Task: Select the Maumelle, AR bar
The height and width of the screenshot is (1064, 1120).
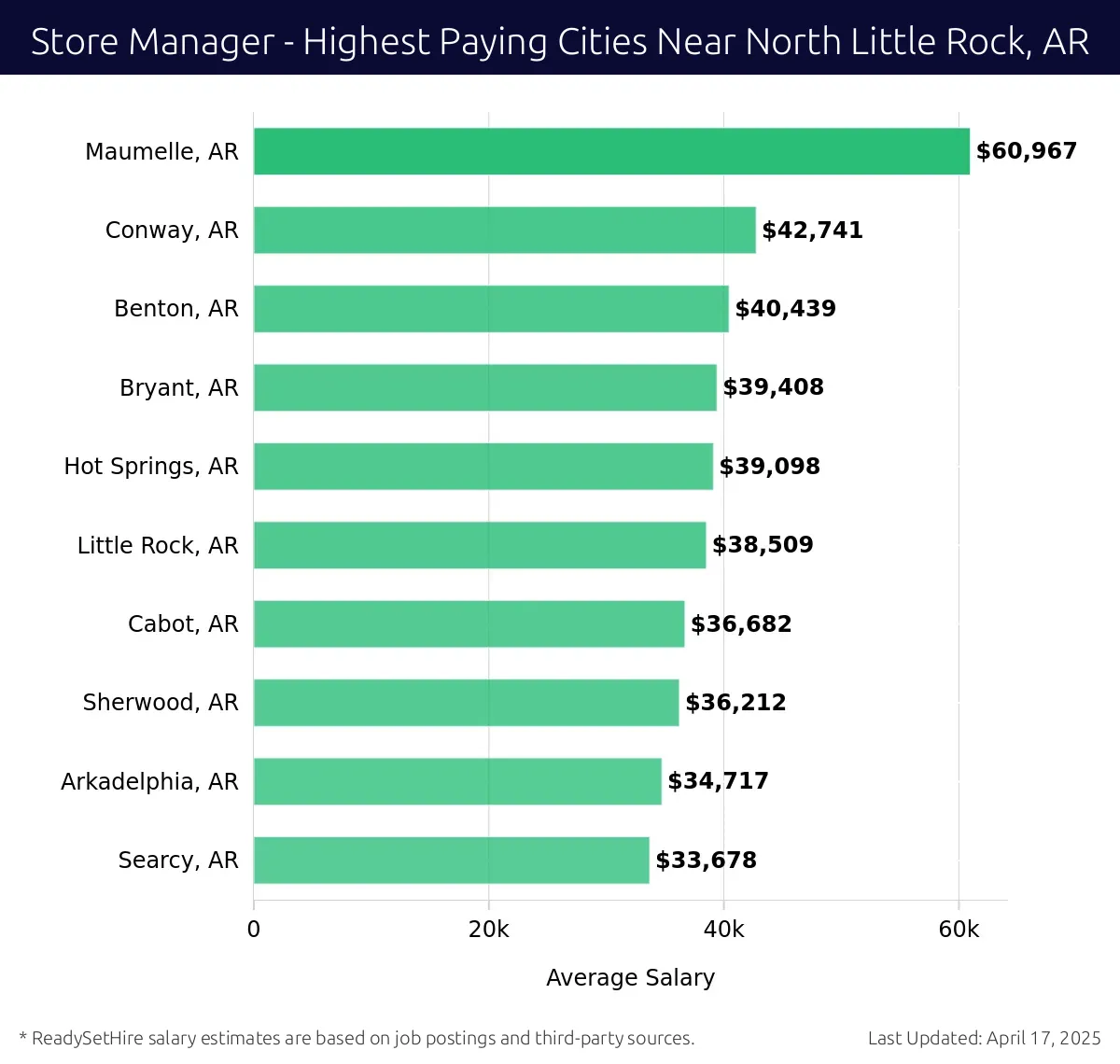Action: pyautogui.click(x=611, y=151)
